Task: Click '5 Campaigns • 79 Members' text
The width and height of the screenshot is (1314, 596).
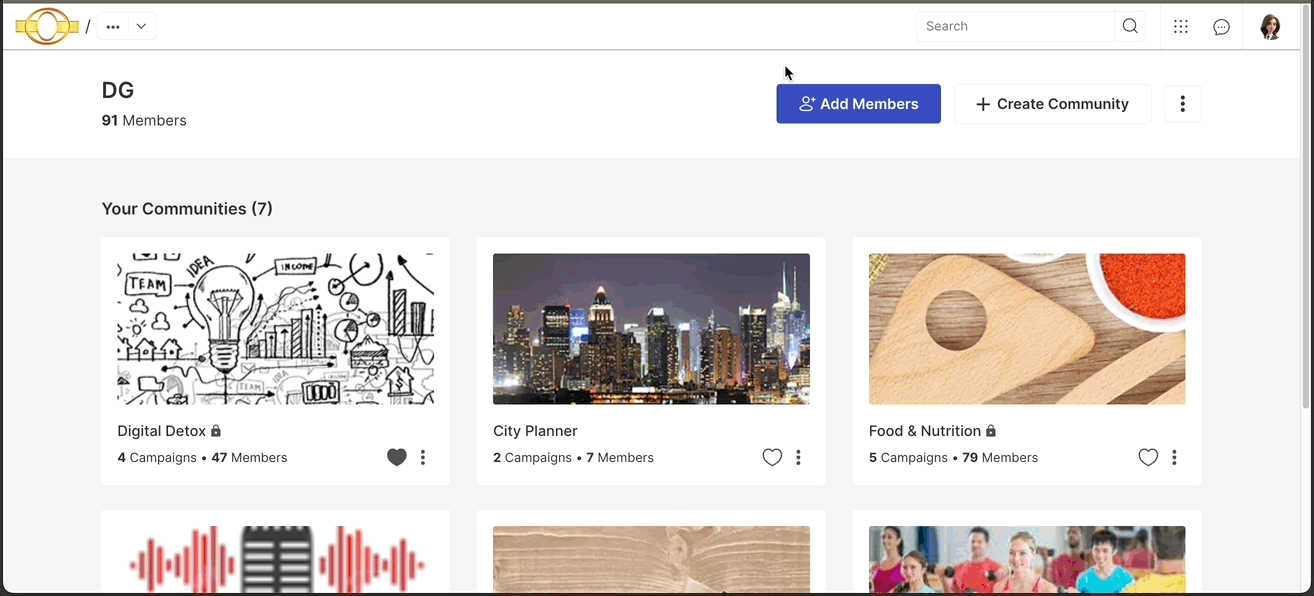Action: pyautogui.click(x=953, y=458)
